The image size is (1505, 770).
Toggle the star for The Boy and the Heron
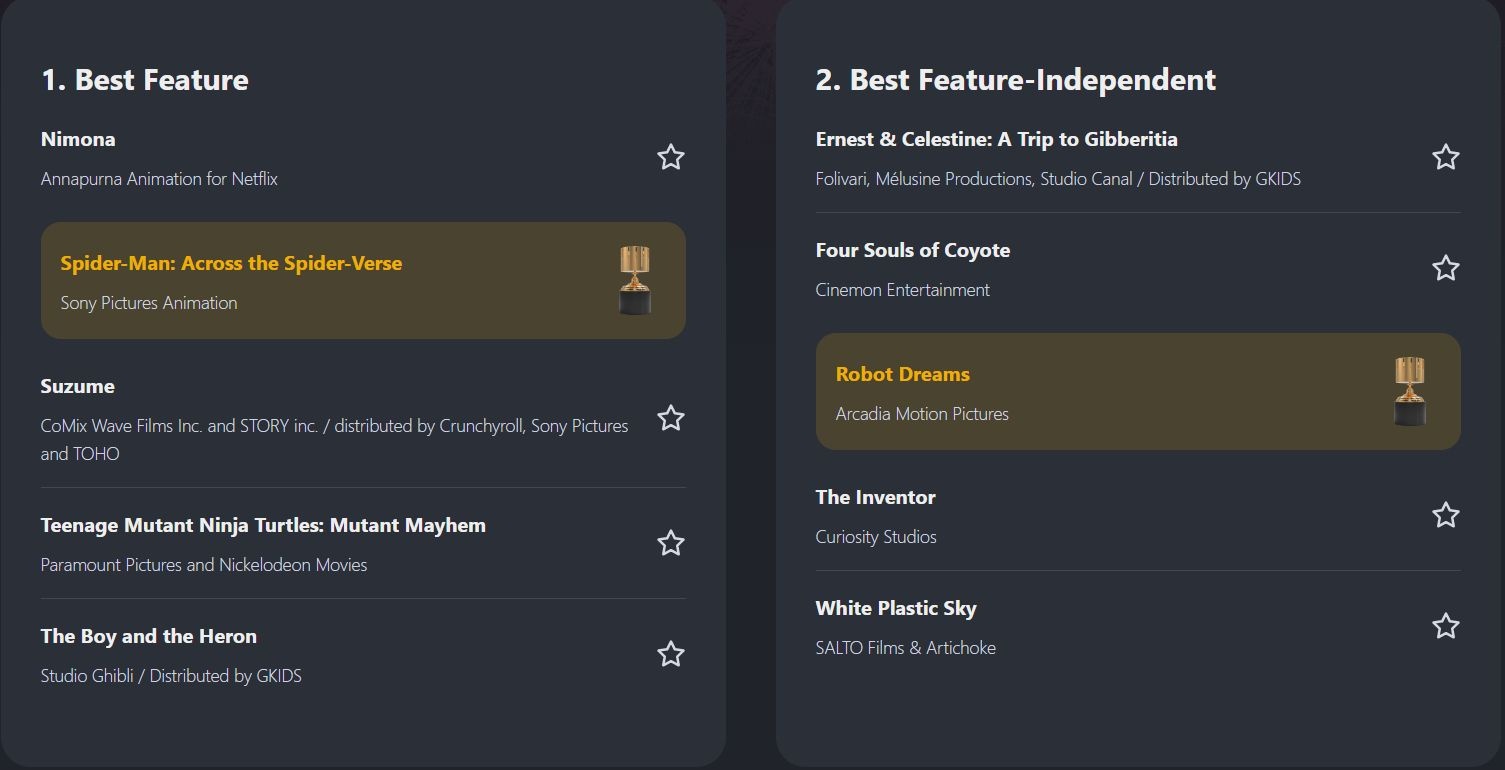click(670, 654)
